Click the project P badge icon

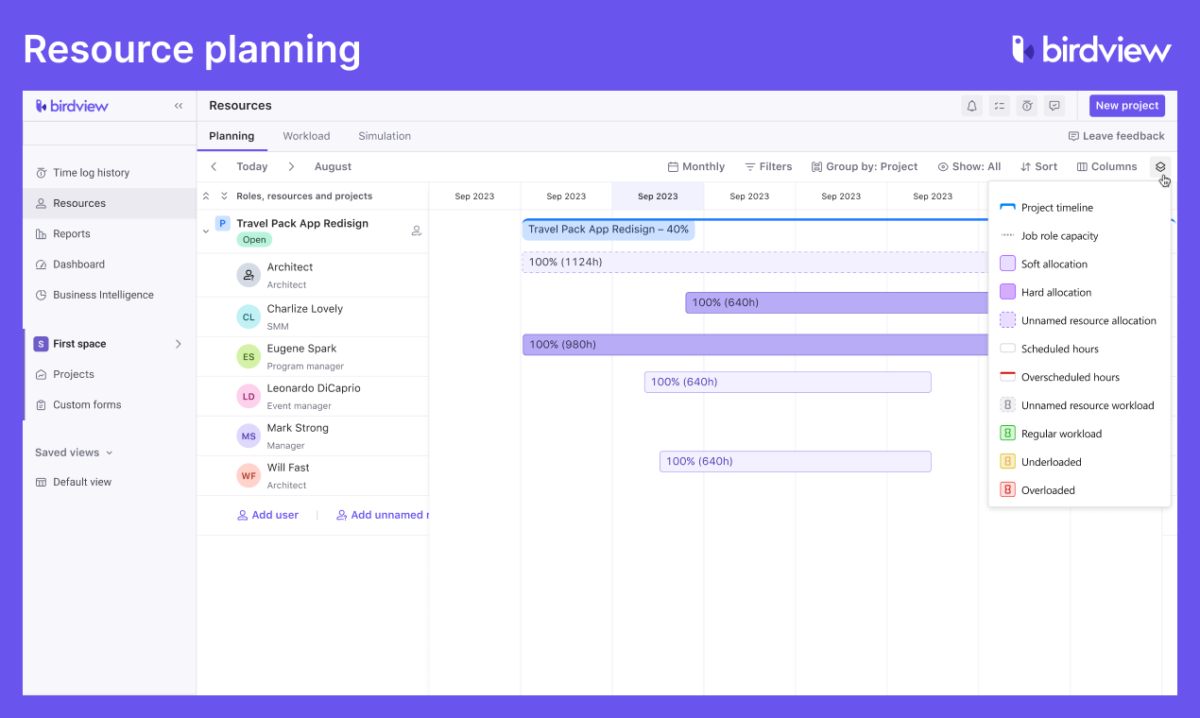pos(223,224)
